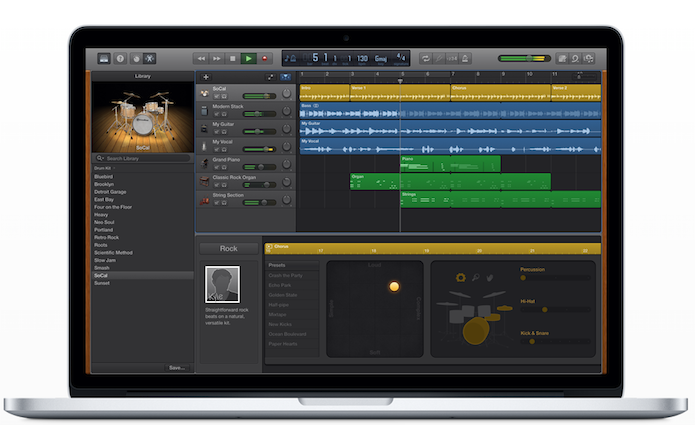Choose the Crash the Party preset
This screenshot has height=425, width=695.
tap(285, 275)
